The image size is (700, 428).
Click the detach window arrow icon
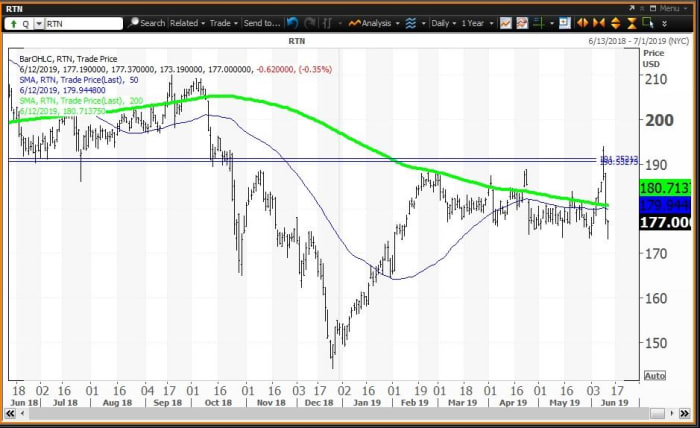click(x=632, y=8)
